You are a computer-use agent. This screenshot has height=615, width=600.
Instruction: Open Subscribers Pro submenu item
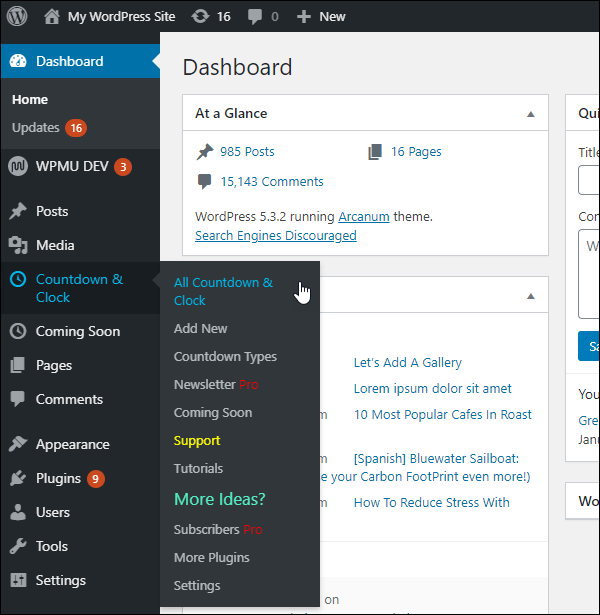[x=218, y=529]
